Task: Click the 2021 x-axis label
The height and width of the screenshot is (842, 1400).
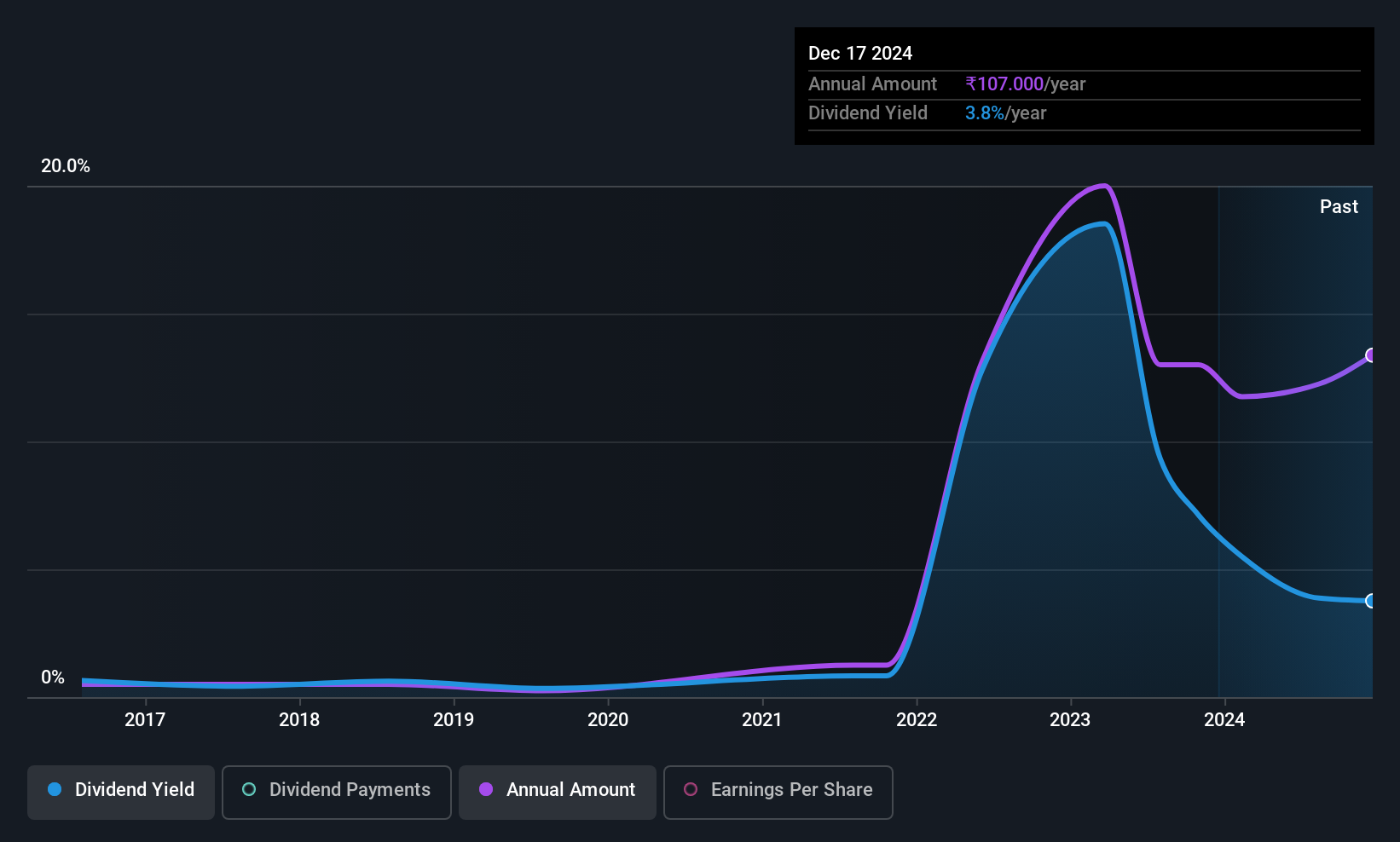Action: tap(762, 719)
